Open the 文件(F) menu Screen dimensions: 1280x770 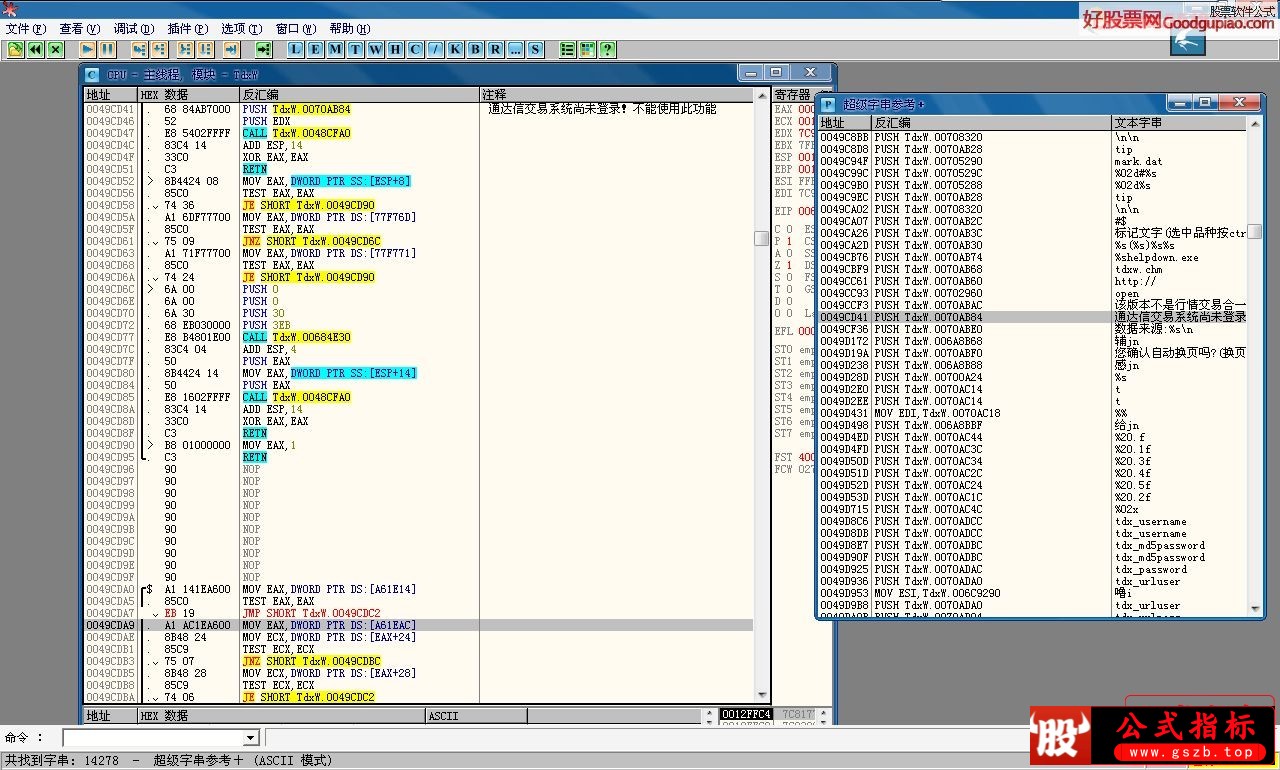pyautogui.click(x=26, y=29)
